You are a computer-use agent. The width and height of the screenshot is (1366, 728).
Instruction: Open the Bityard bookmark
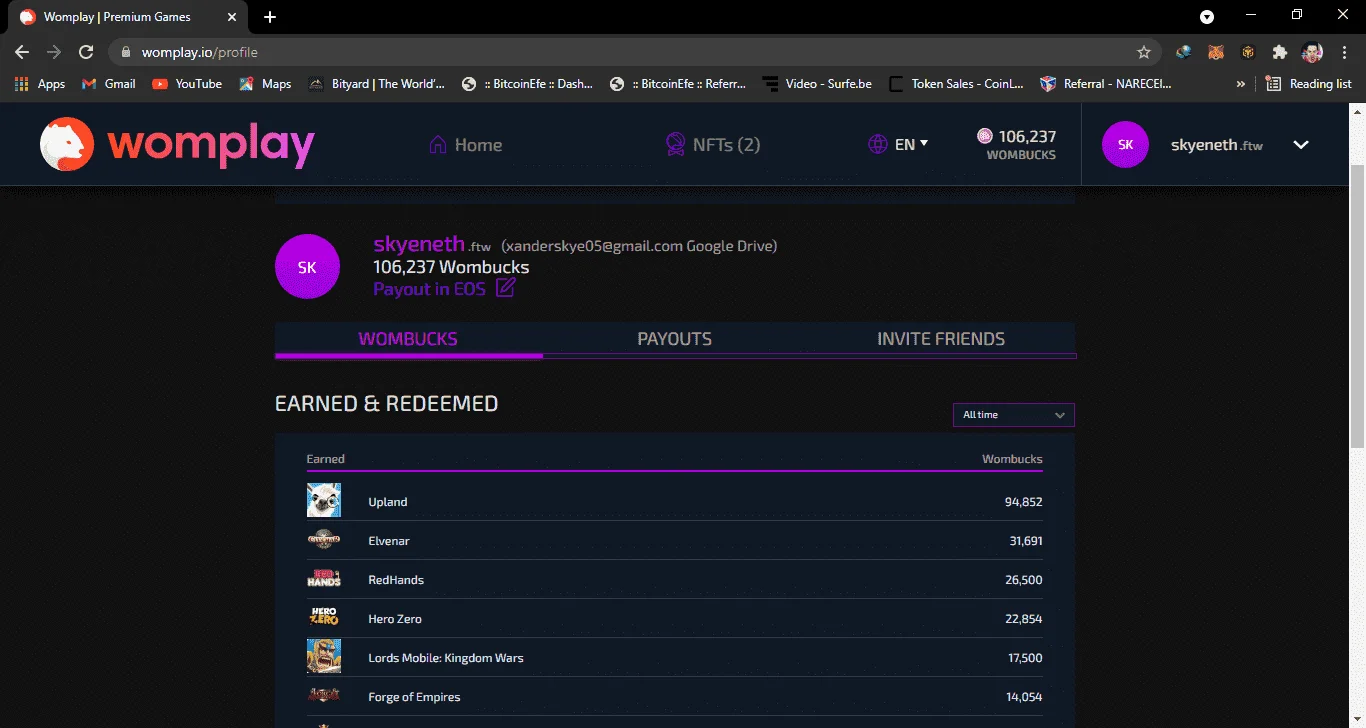click(376, 84)
